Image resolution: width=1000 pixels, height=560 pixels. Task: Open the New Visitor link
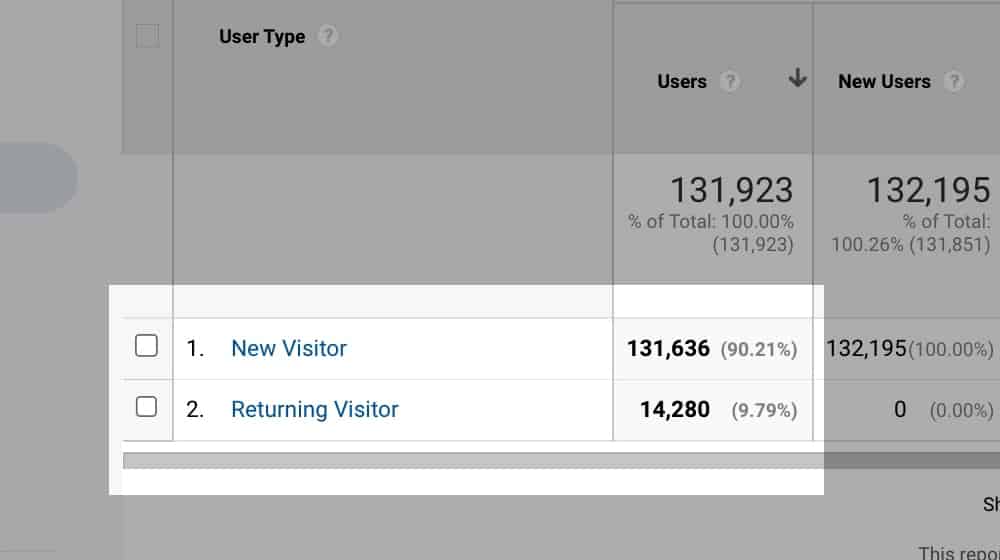point(289,348)
